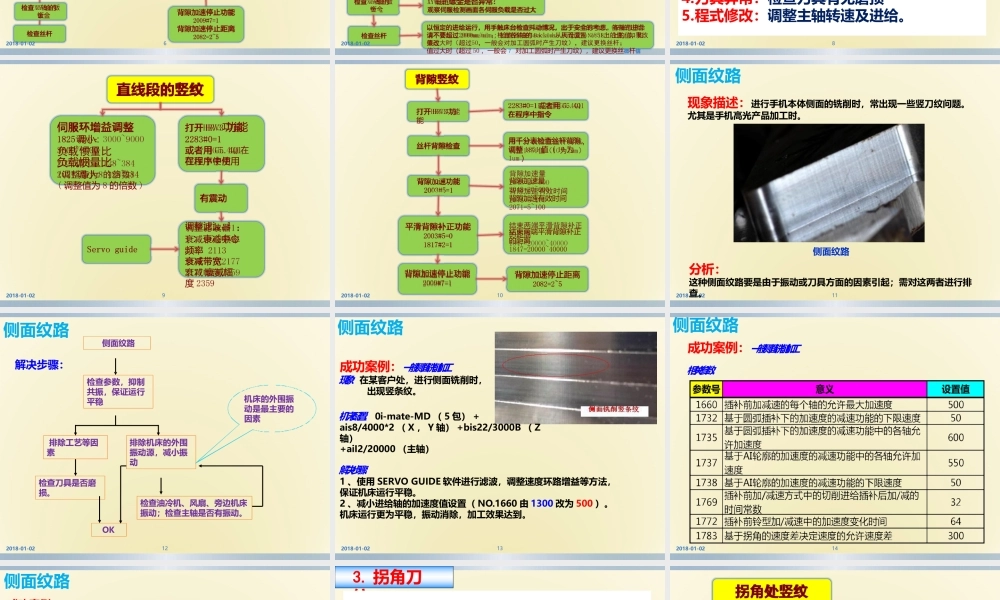Click the 3. 拐角刀 title box
This screenshot has width=1000, height=600.
click(394, 577)
